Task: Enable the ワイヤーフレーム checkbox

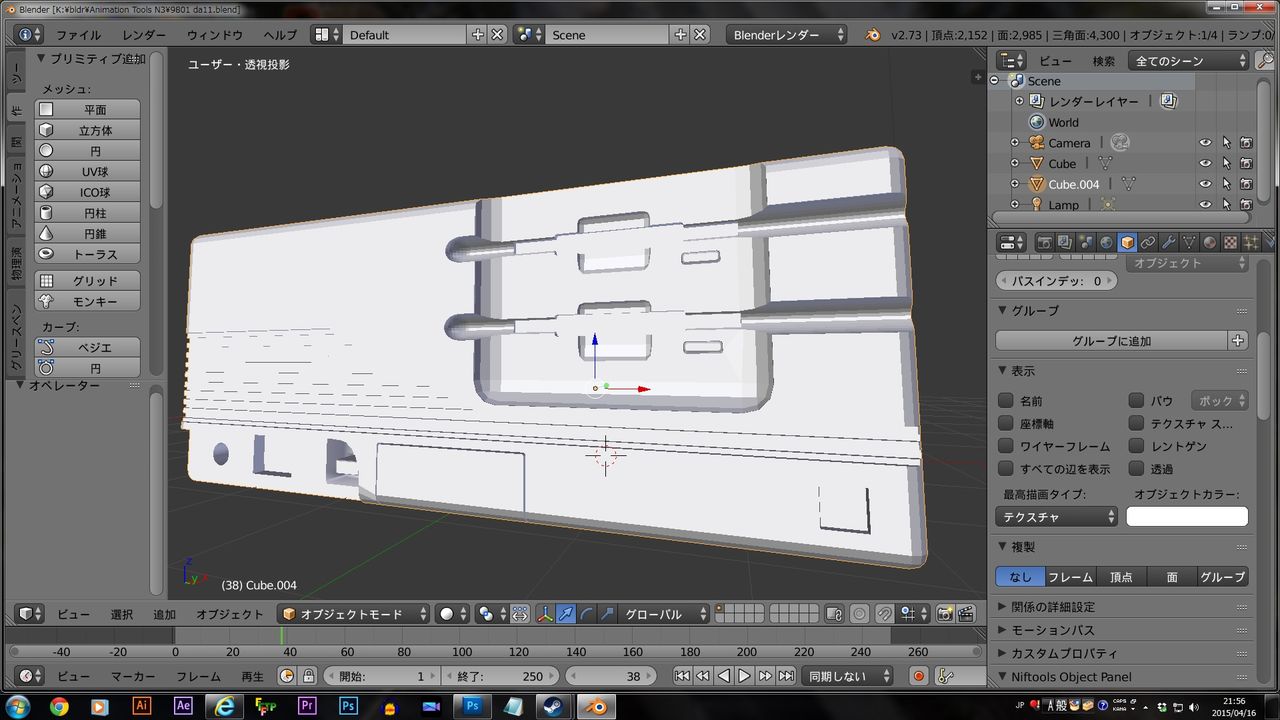Action: point(1006,446)
